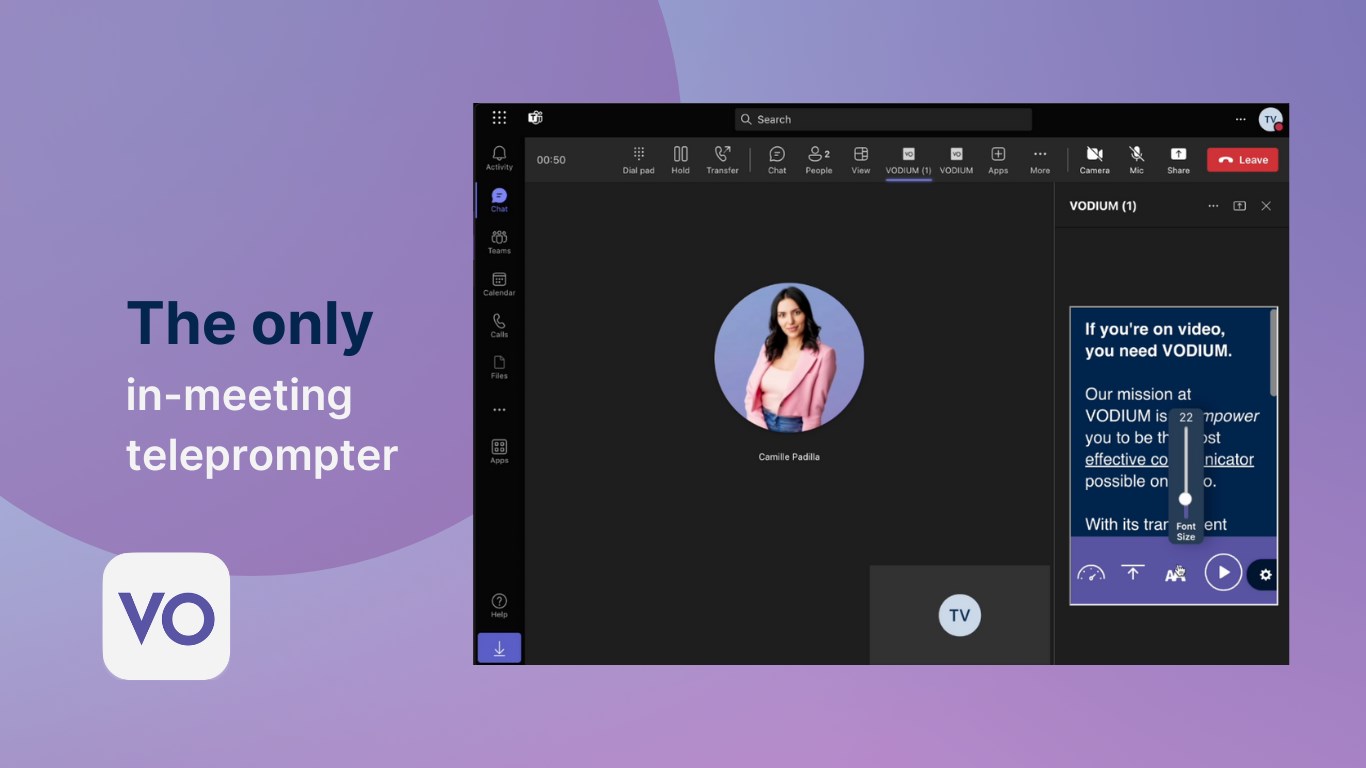The width and height of the screenshot is (1366, 768).
Task: Click the 00:50 call timer
Action: click(x=551, y=160)
